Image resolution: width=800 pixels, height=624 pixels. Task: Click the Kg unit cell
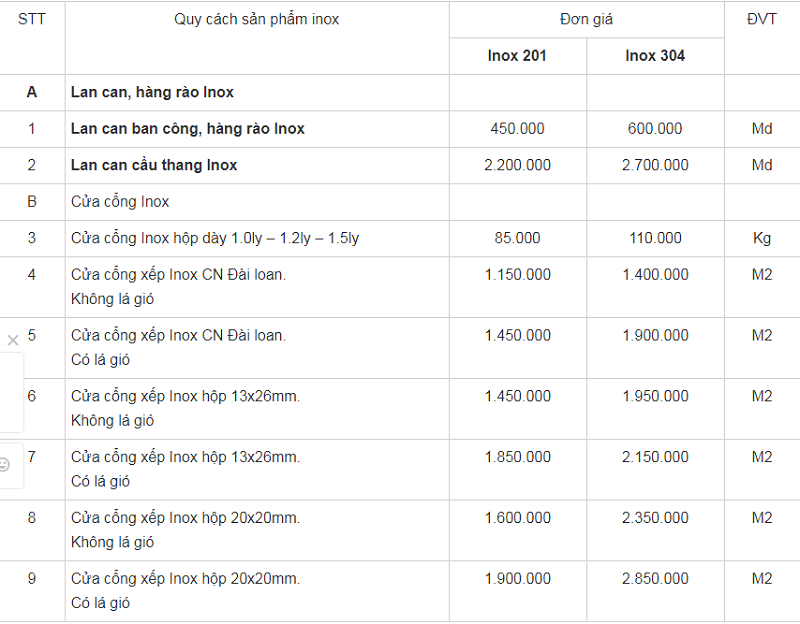762,238
